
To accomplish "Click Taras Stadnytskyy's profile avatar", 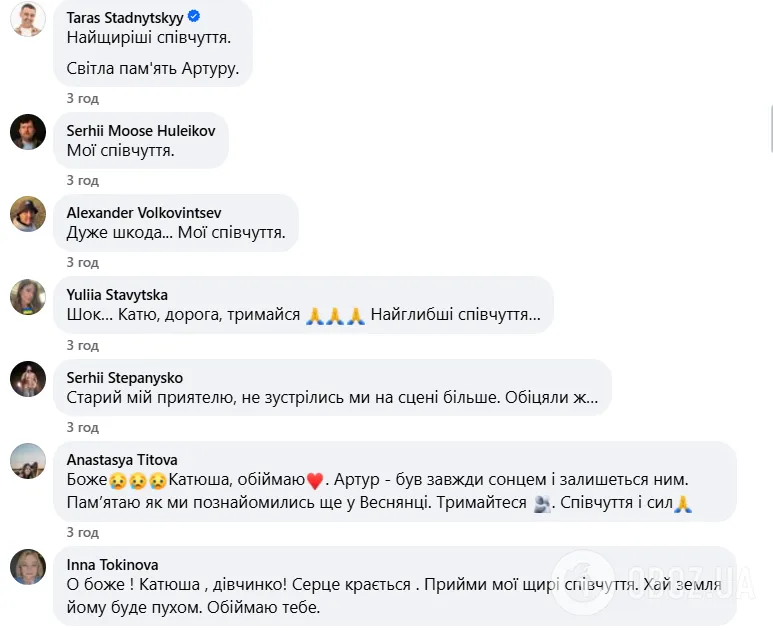I will (28, 19).
